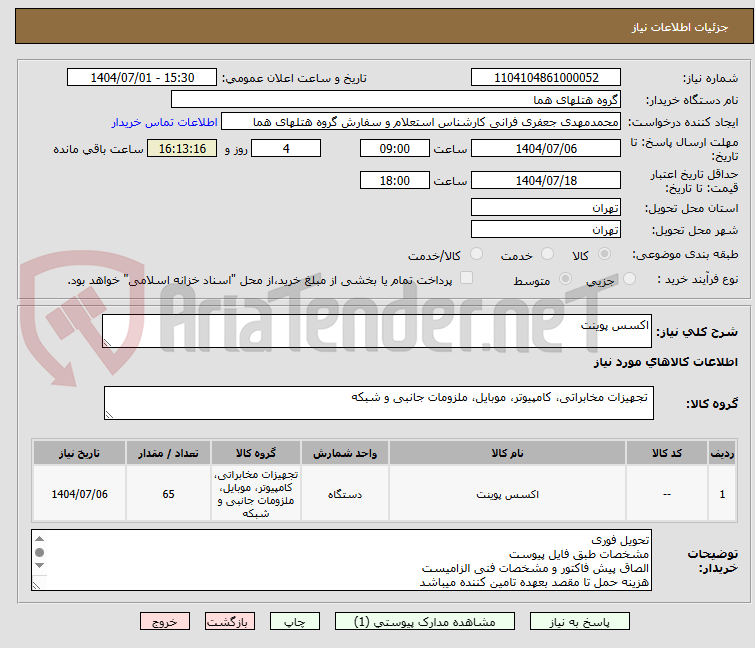The width and height of the screenshot is (755, 648).
Task: Open مشاهده مدارک پیوستی (1) attachments
Action: point(425,622)
